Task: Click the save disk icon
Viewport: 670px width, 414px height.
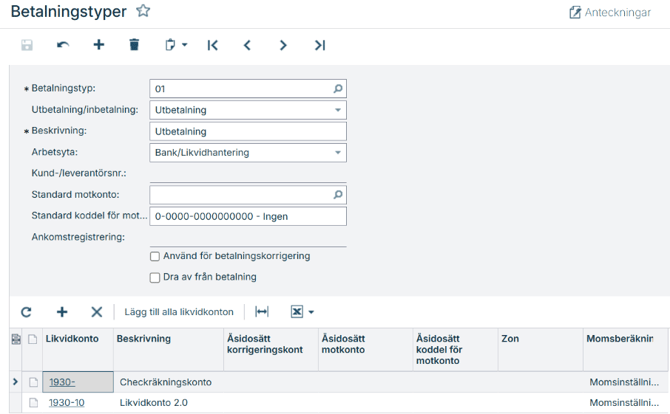Action: [27, 45]
